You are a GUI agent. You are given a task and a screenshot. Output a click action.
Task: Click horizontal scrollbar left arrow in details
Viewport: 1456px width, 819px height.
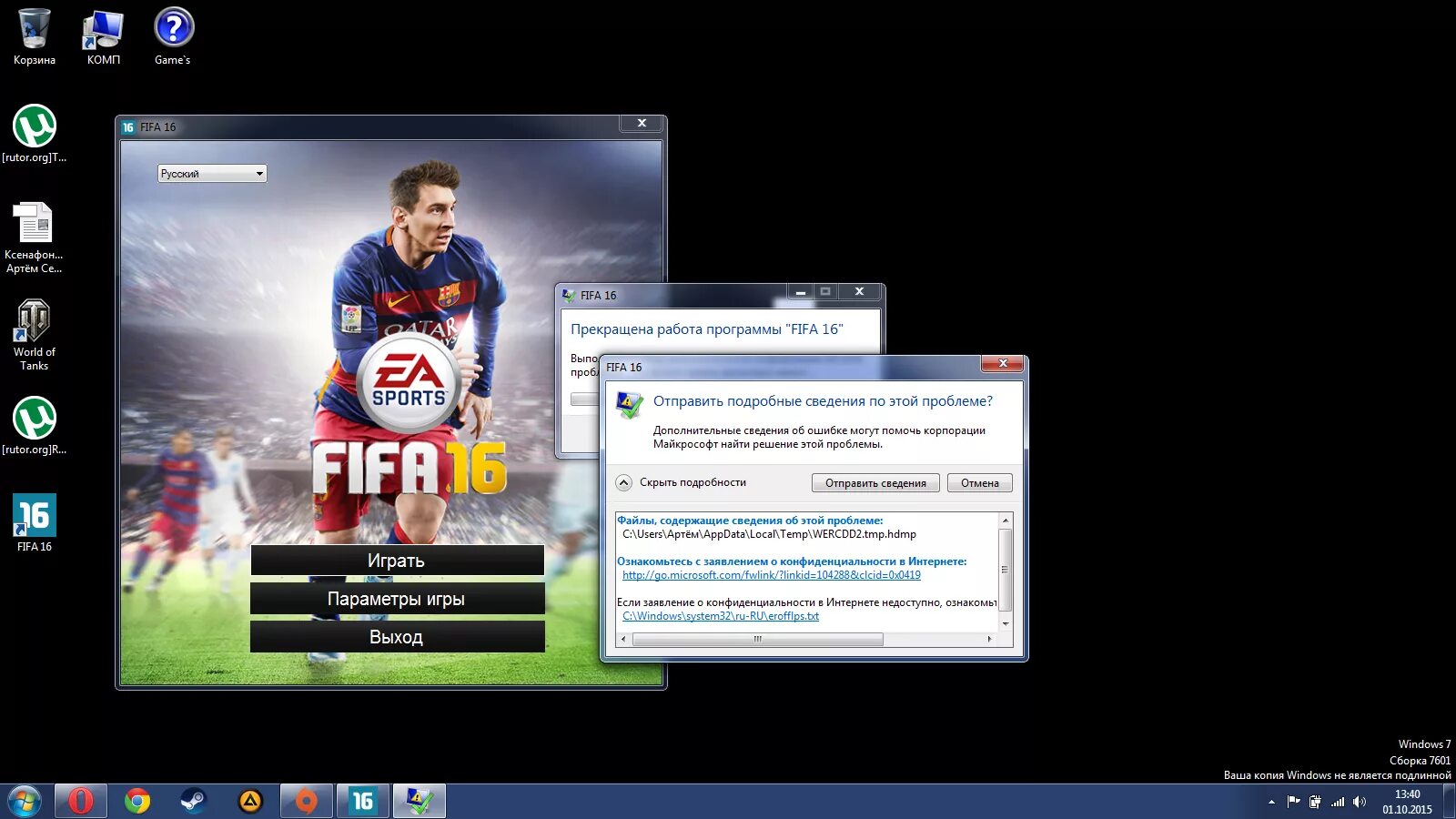pos(623,639)
